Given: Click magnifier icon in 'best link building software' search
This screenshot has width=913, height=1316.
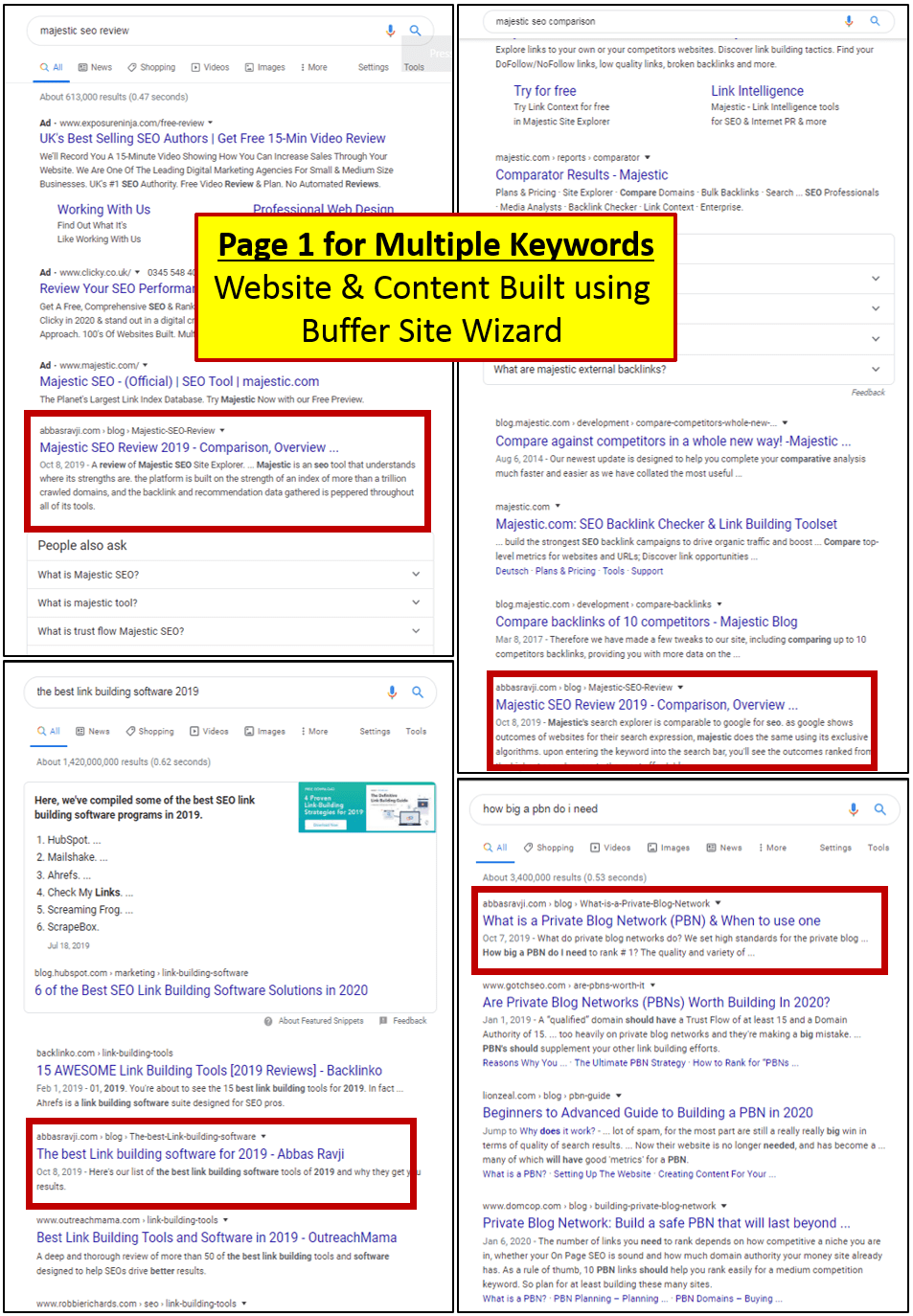Looking at the screenshot, I should [418, 692].
